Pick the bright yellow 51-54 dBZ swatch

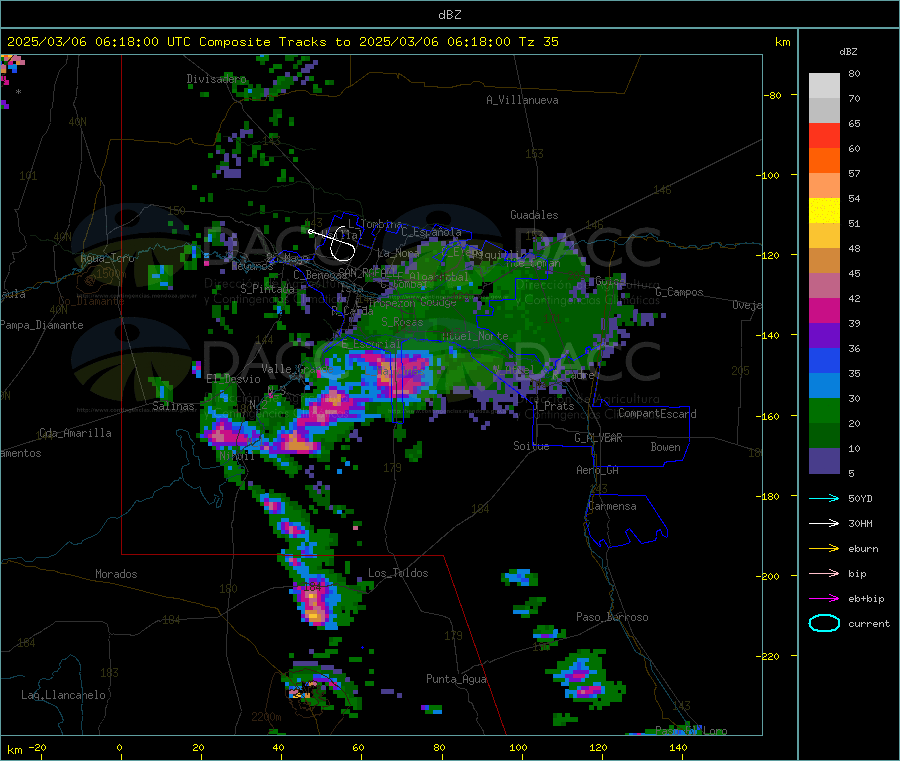(x=824, y=211)
